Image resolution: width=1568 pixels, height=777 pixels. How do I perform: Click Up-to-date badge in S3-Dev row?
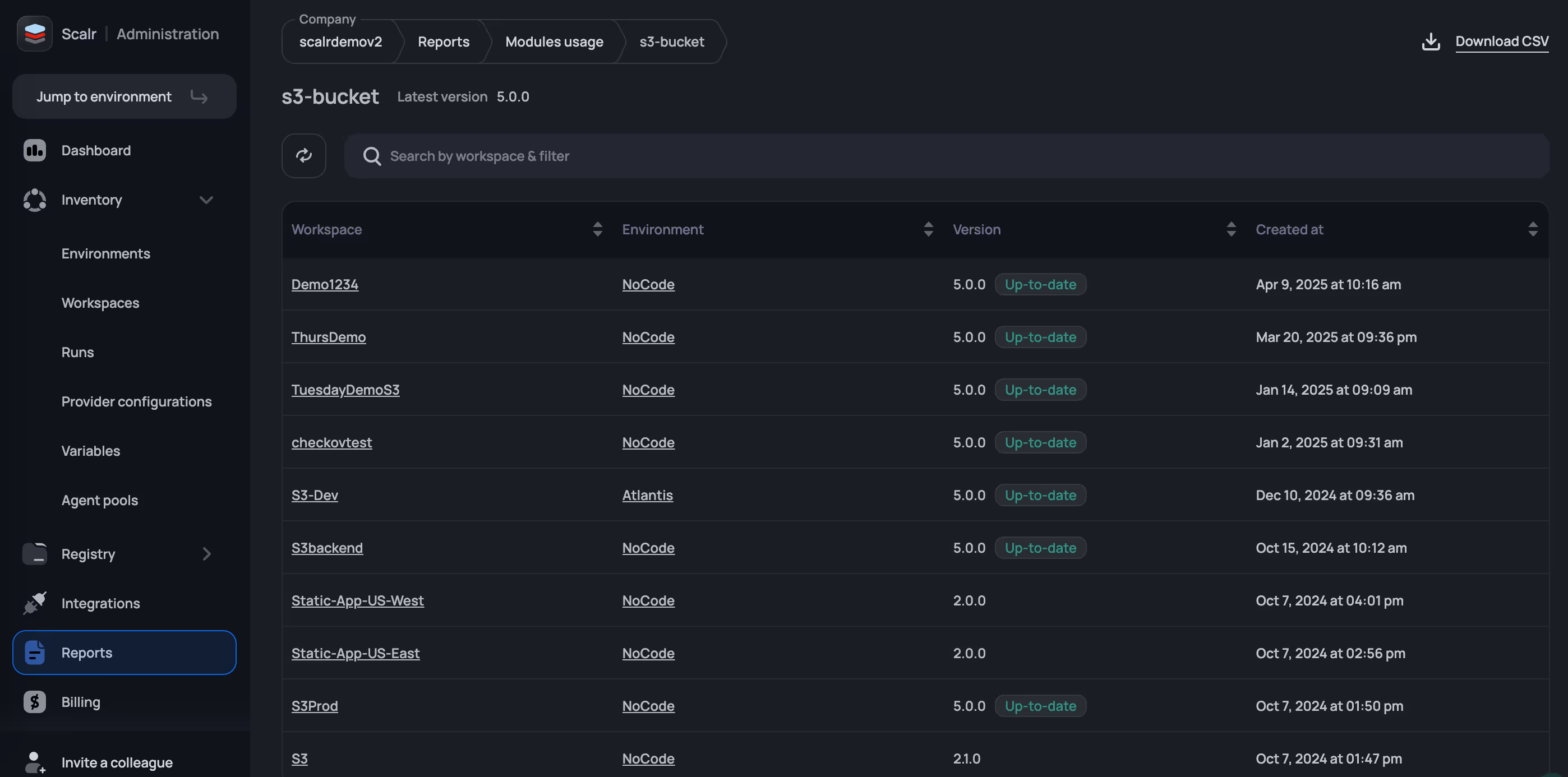click(1040, 494)
